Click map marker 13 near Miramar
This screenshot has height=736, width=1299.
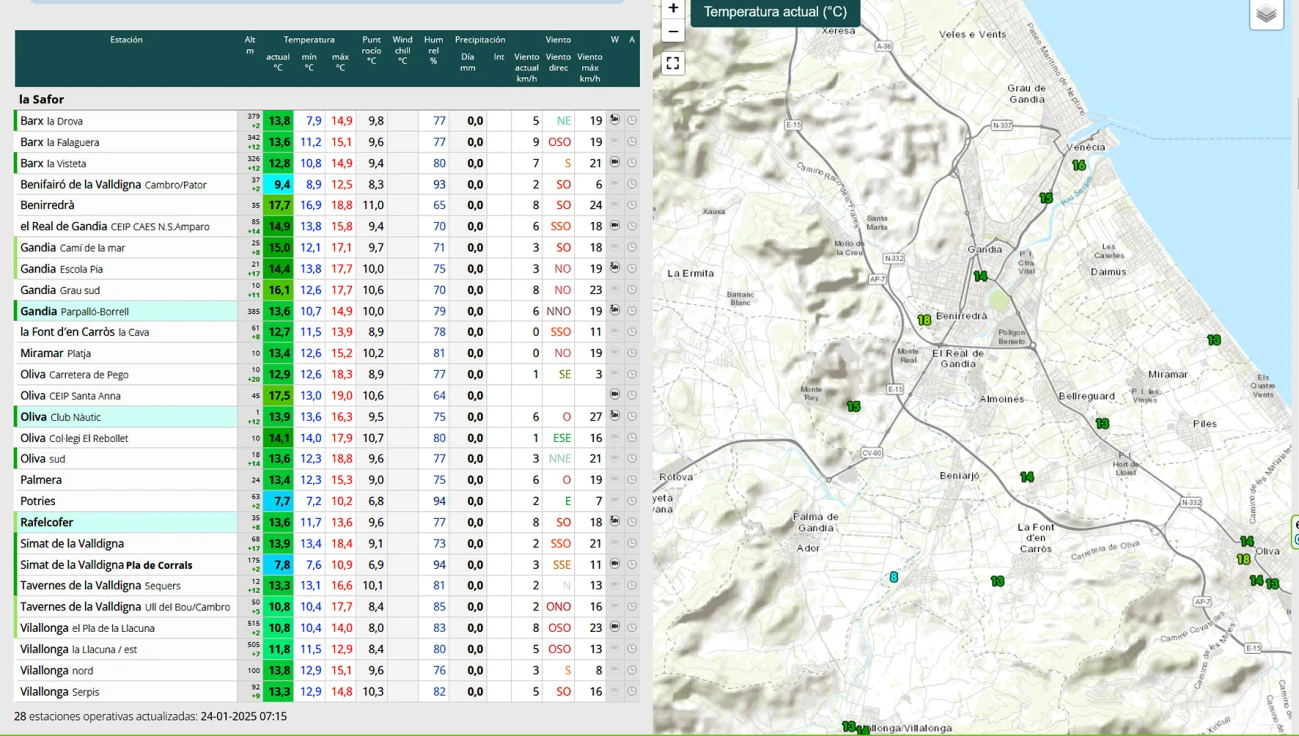point(1213,340)
